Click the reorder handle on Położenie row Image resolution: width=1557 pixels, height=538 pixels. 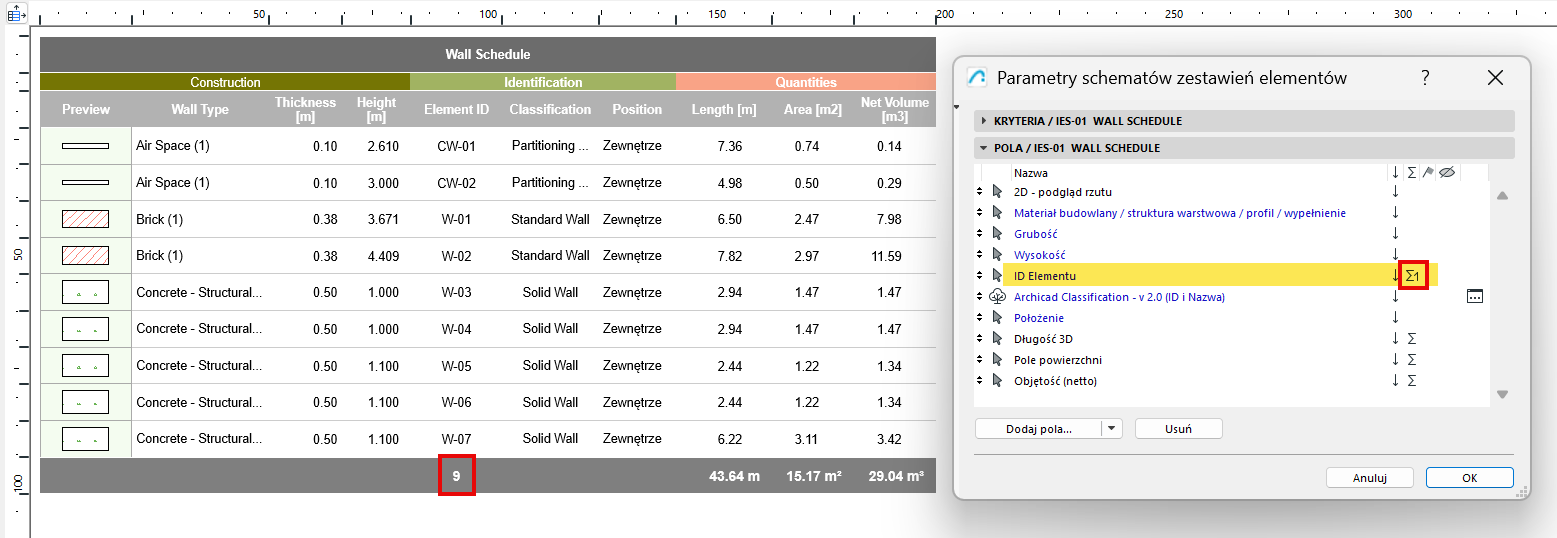pyautogui.click(x=979, y=318)
